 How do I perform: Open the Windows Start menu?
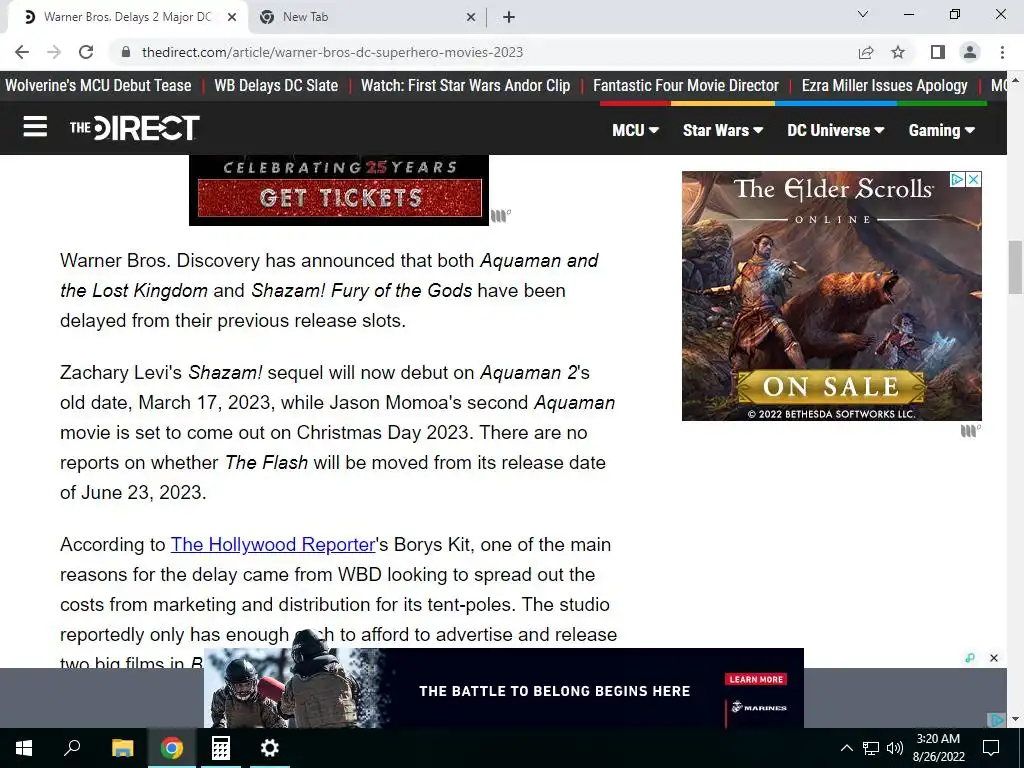tap(24, 748)
